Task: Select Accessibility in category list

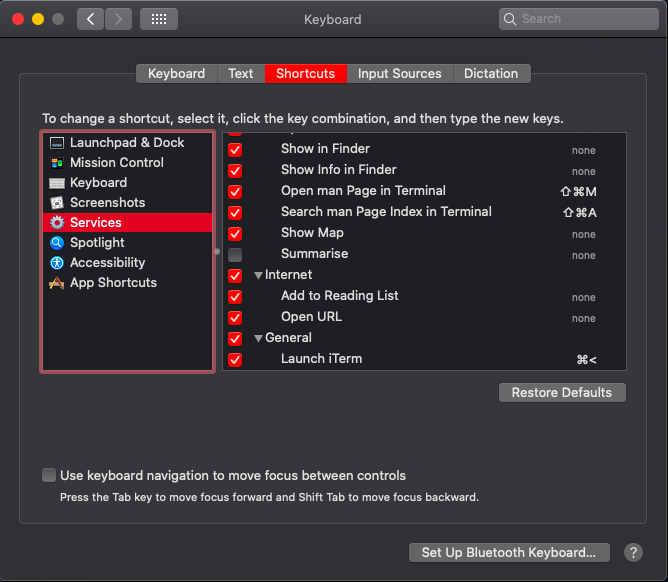Action: pyautogui.click(x=127, y=263)
